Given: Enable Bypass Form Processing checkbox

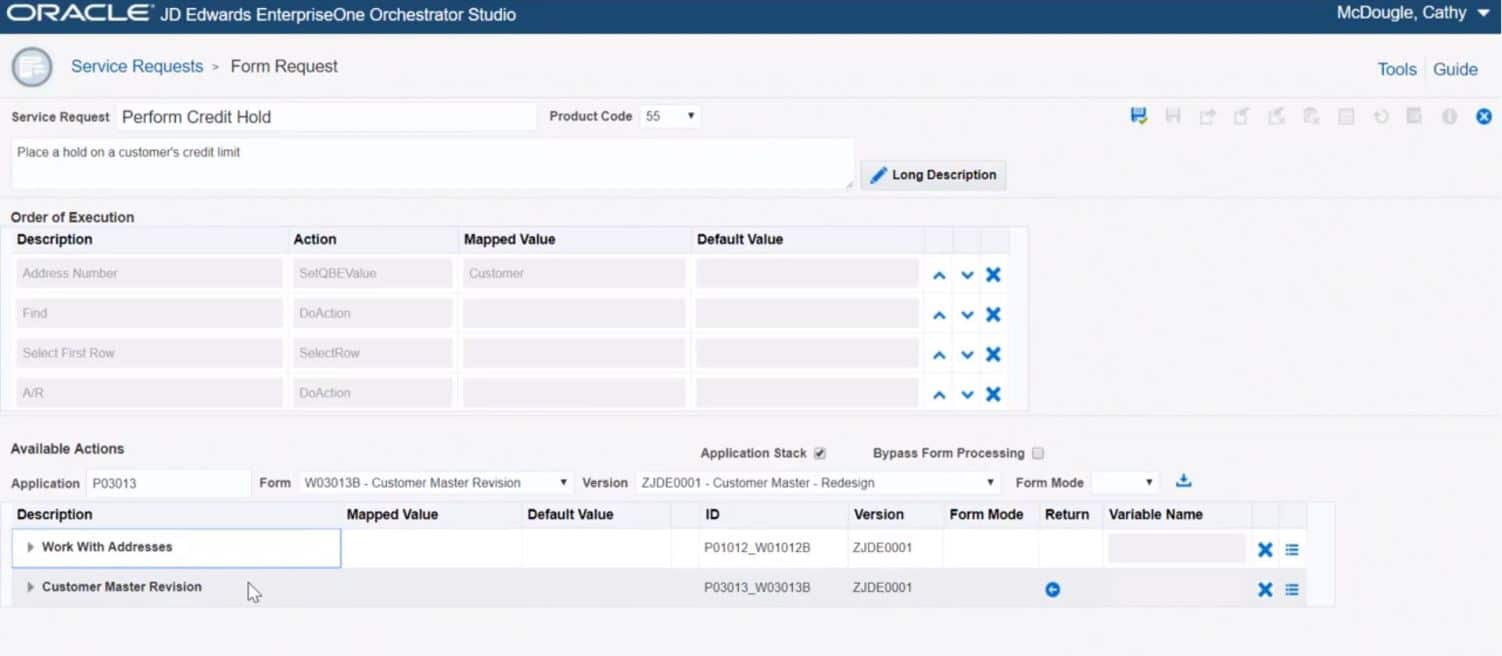Looking at the screenshot, I should [x=1038, y=453].
